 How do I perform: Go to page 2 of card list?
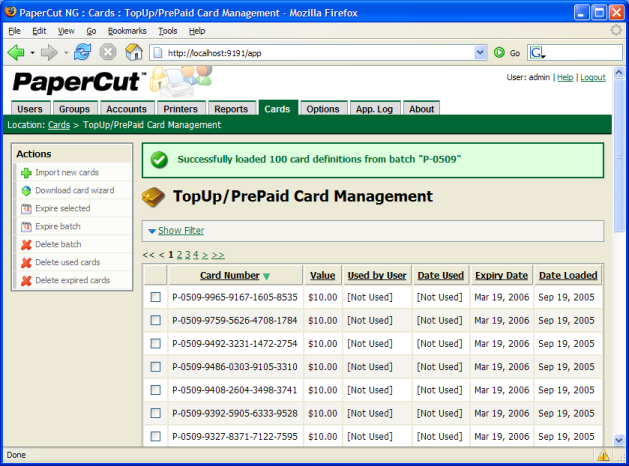tap(179, 255)
